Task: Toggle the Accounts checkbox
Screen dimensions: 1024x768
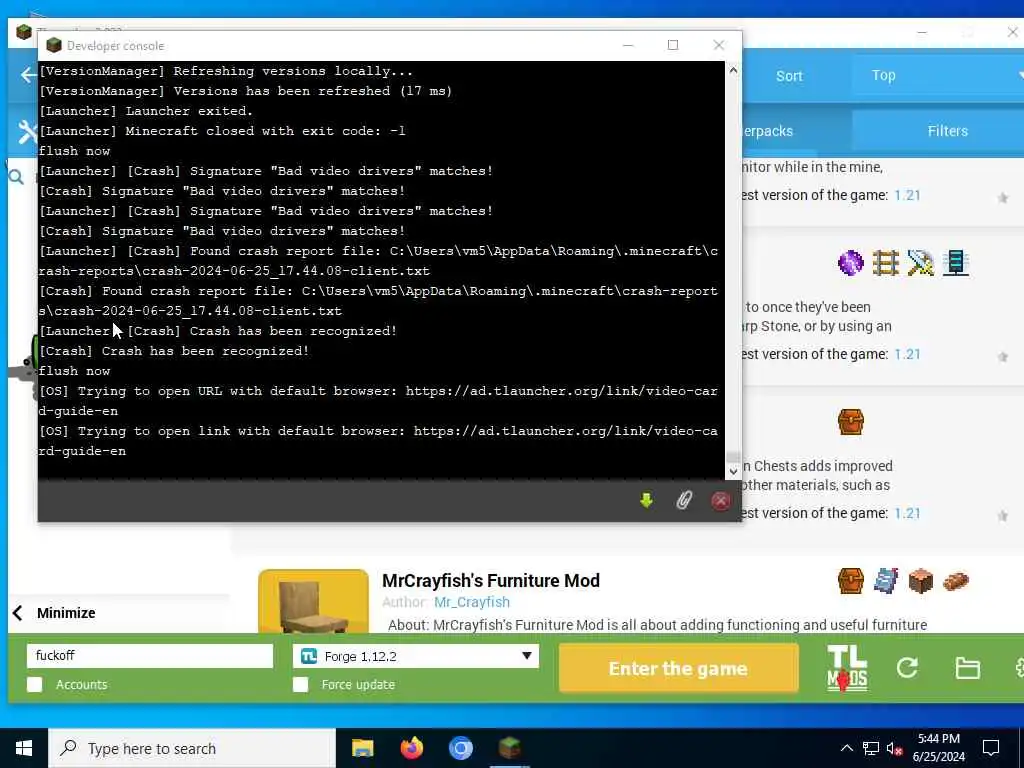Action: coord(35,684)
